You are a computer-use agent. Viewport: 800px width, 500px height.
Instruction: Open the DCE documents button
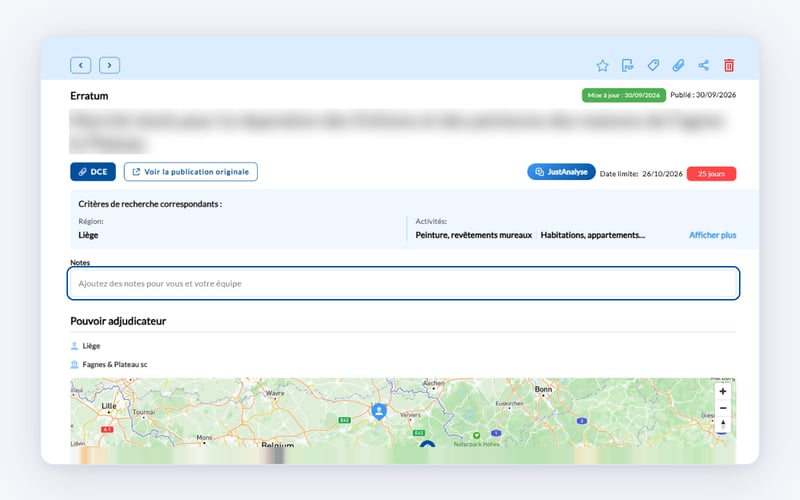pyautogui.click(x=93, y=172)
